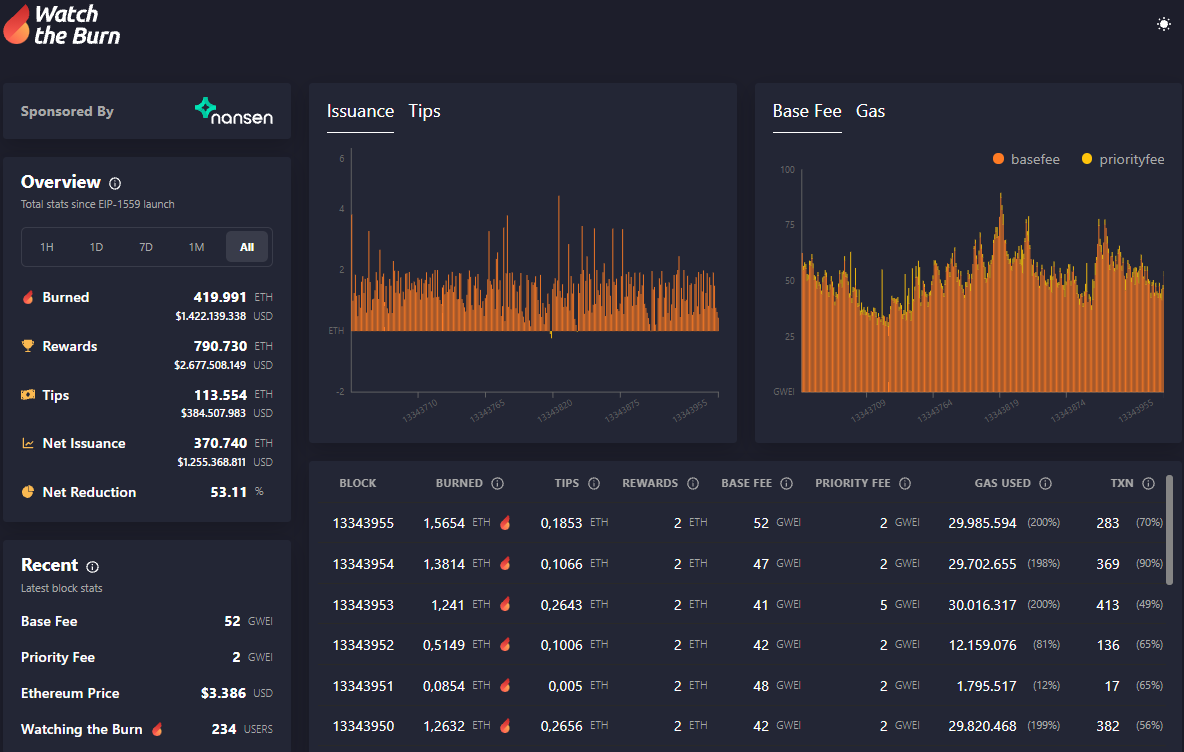This screenshot has width=1184, height=752.
Task: Click flame icon in block 13343954 row
Action: (505, 563)
